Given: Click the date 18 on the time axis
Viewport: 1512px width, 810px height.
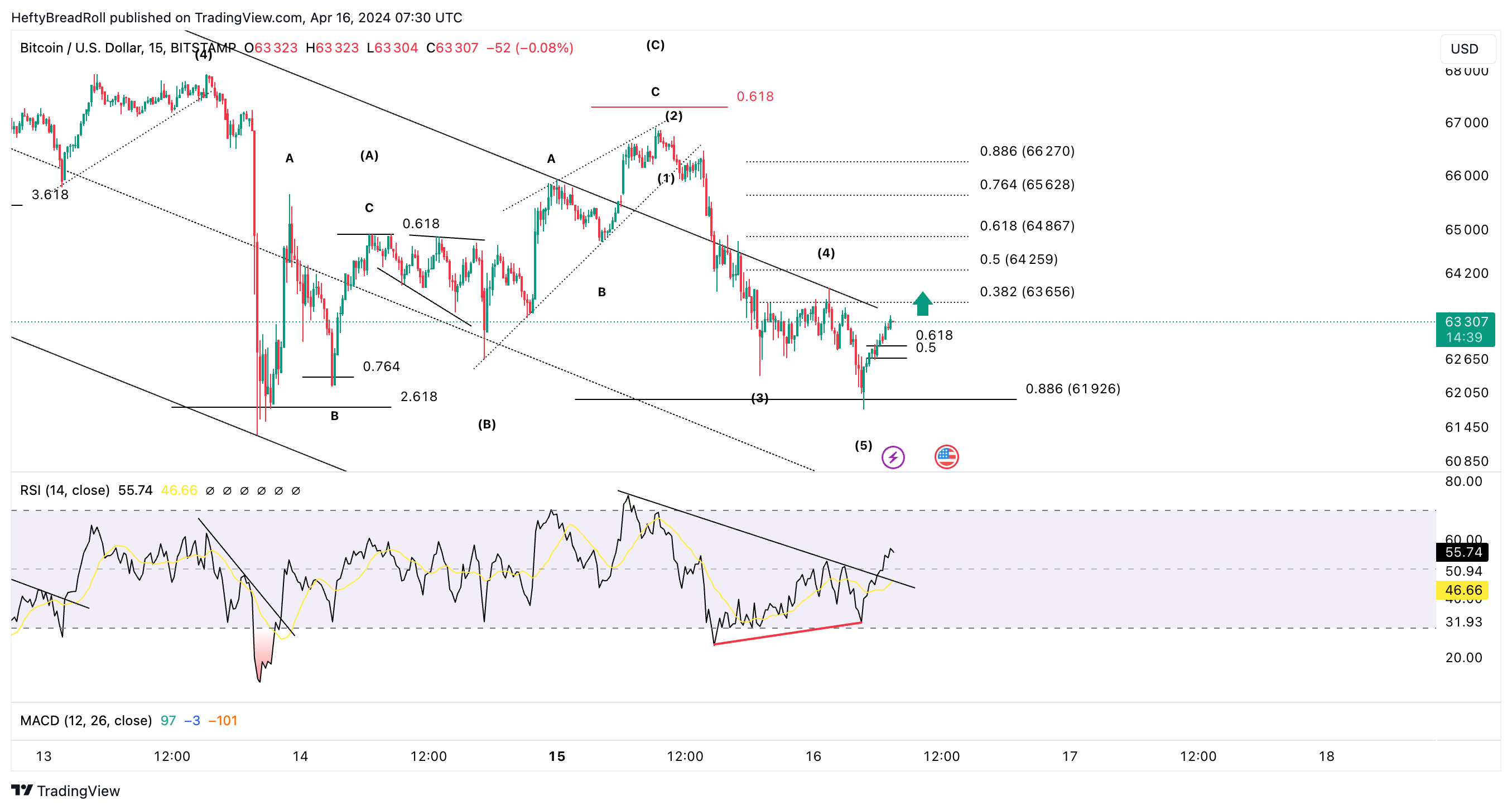Looking at the screenshot, I should tap(1327, 756).
